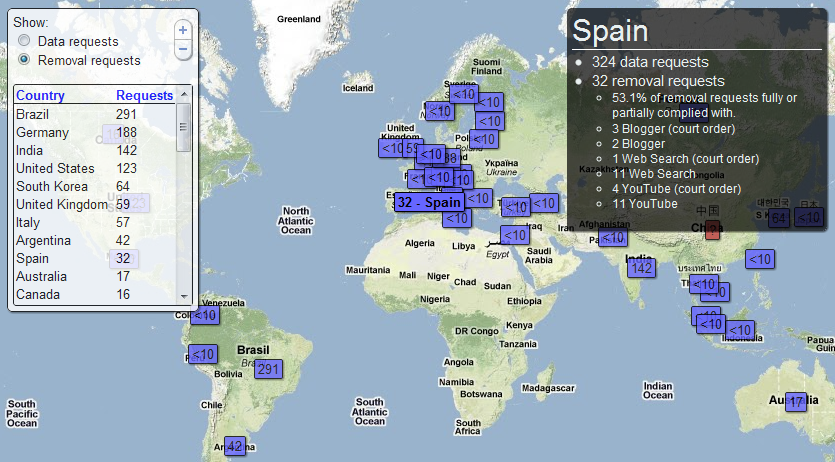Click '3 Blogger (court order)' entry
The width and height of the screenshot is (835, 462).
coord(674,129)
